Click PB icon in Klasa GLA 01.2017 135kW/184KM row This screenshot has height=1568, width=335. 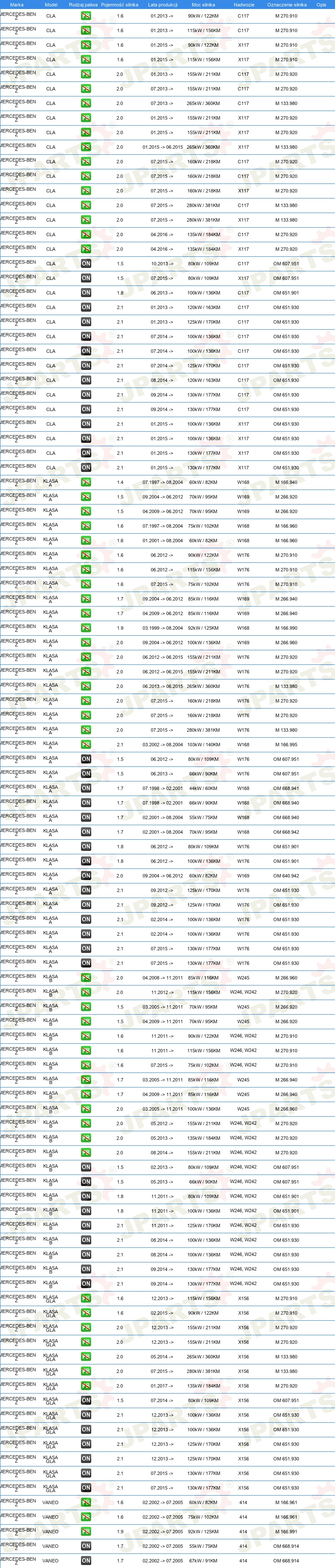(86, 1386)
